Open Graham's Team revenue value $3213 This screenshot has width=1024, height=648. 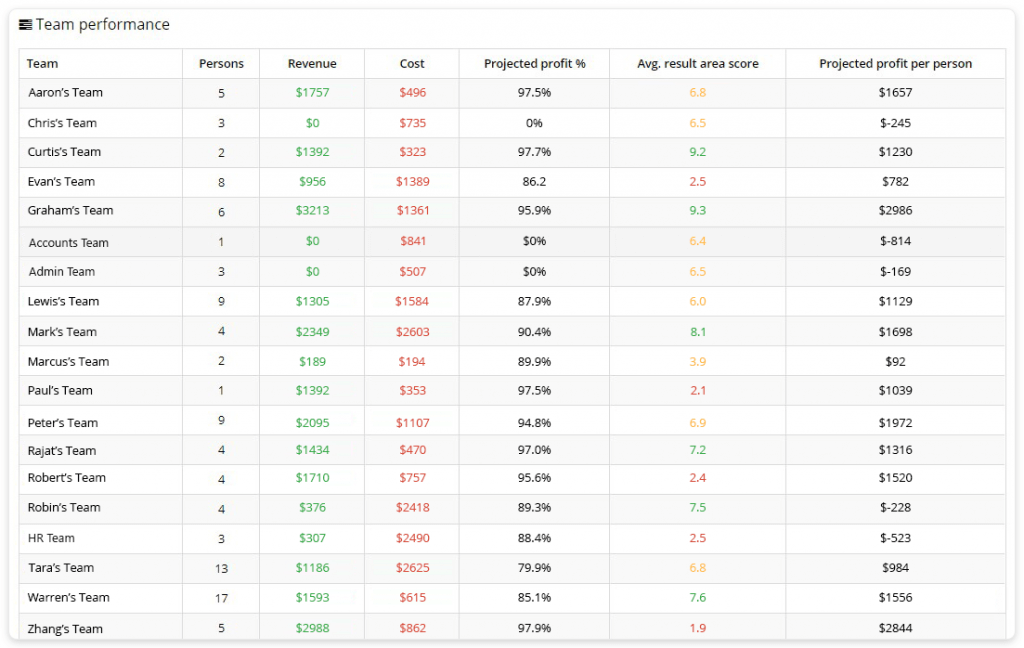(312, 211)
